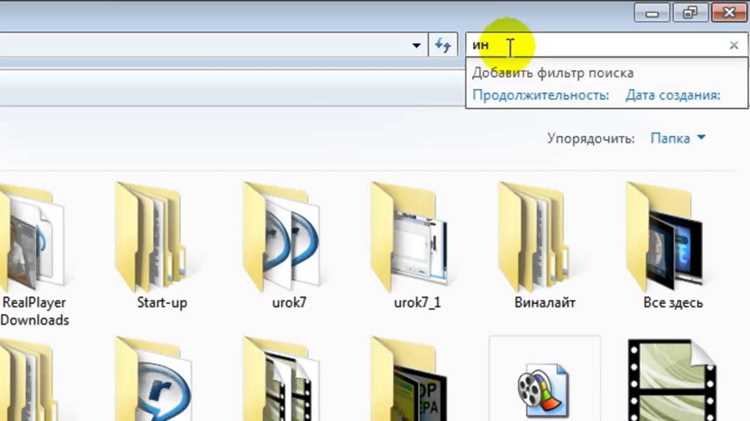Close the Explorer window

click(729, 12)
